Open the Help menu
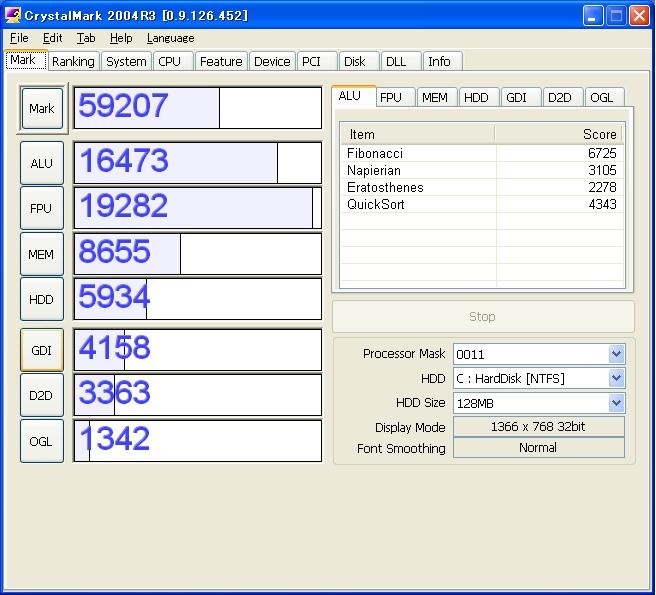 coord(121,38)
